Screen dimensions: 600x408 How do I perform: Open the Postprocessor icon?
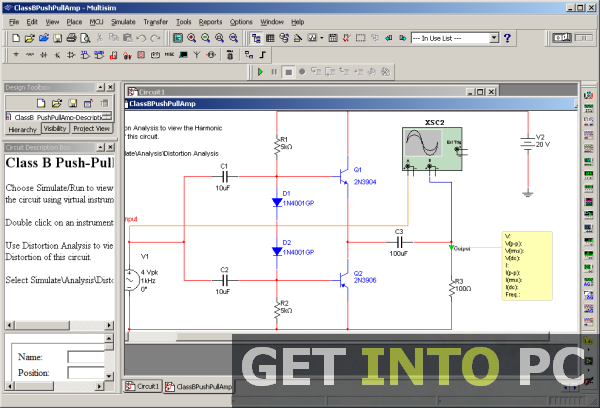coord(333,38)
